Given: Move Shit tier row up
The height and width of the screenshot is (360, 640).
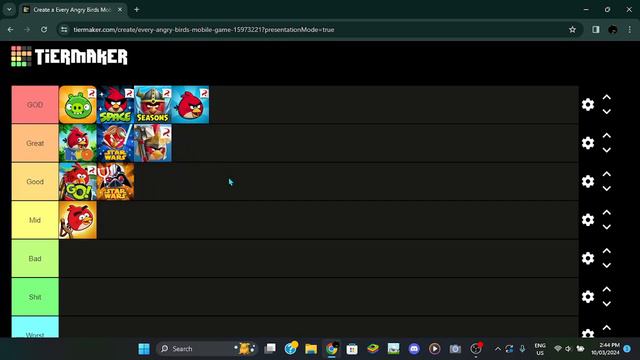Looking at the screenshot, I should point(607,289).
